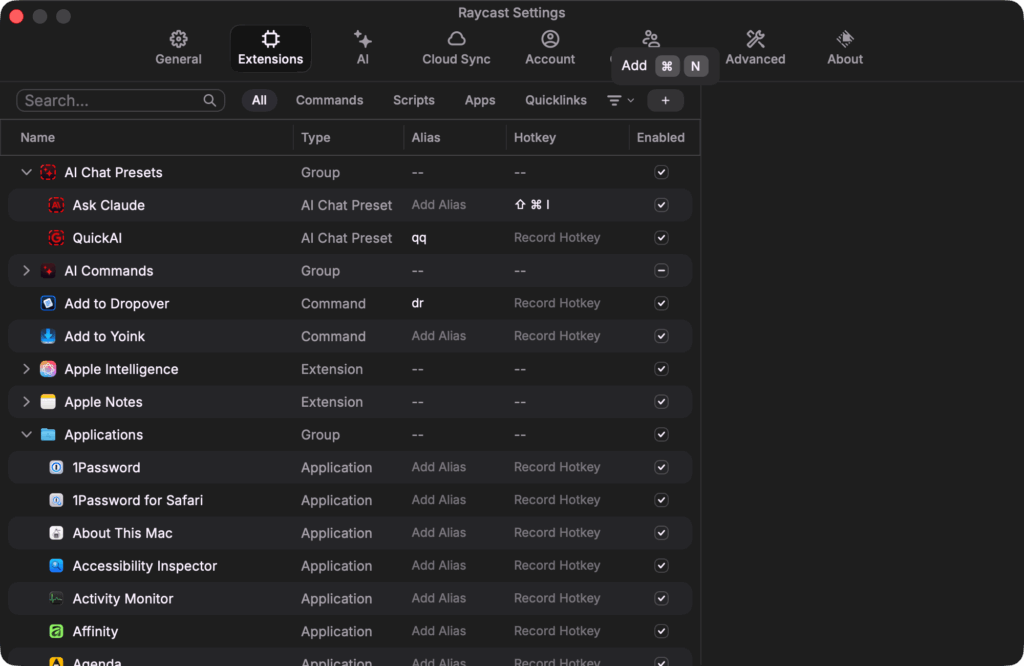This screenshot has height=666, width=1024.
Task: Open Cloud Sync settings
Action: pyautogui.click(x=456, y=40)
